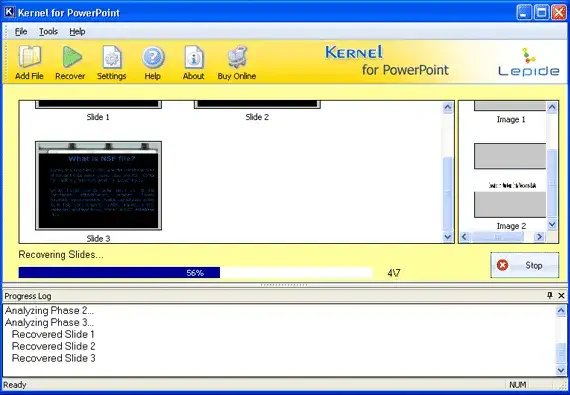Image resolution: width=570 pixels, height=395 pixels.
Task: Click "Recovered Slide 3" log entry
Action: point(53,358)
